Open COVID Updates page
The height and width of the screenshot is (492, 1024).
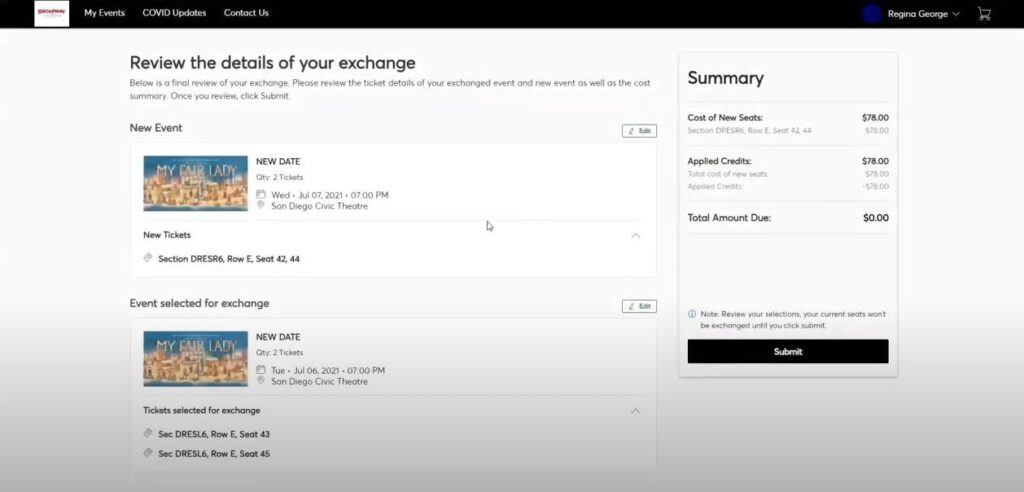[174, 13]
